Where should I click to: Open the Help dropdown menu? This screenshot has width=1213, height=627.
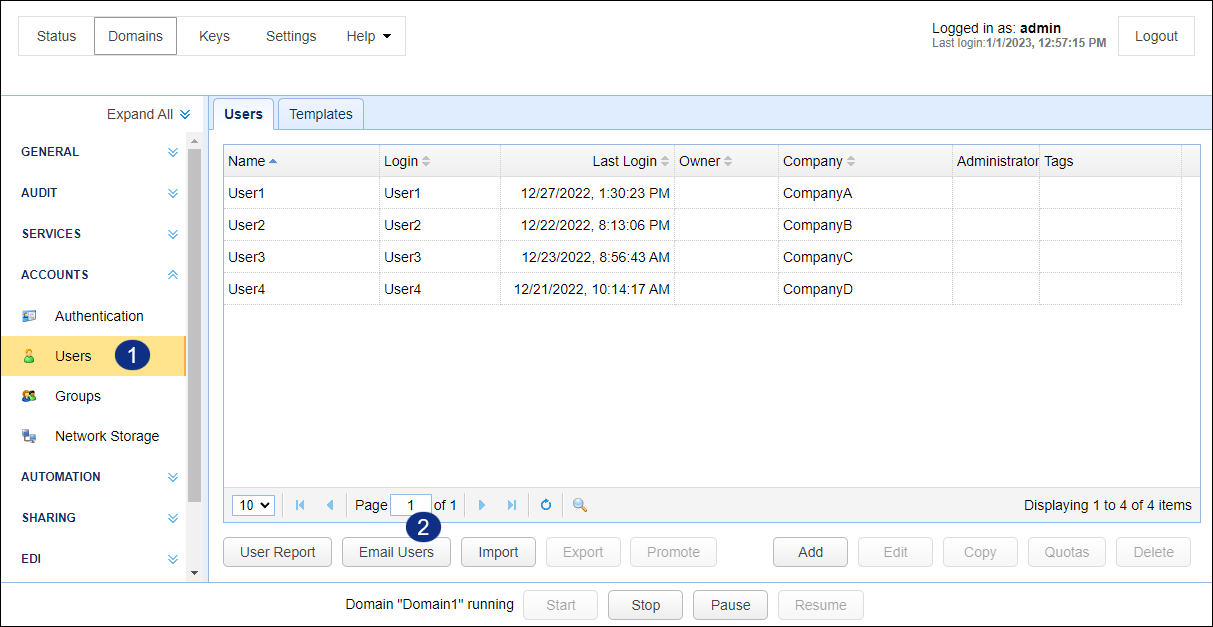[x=369, y=36]
